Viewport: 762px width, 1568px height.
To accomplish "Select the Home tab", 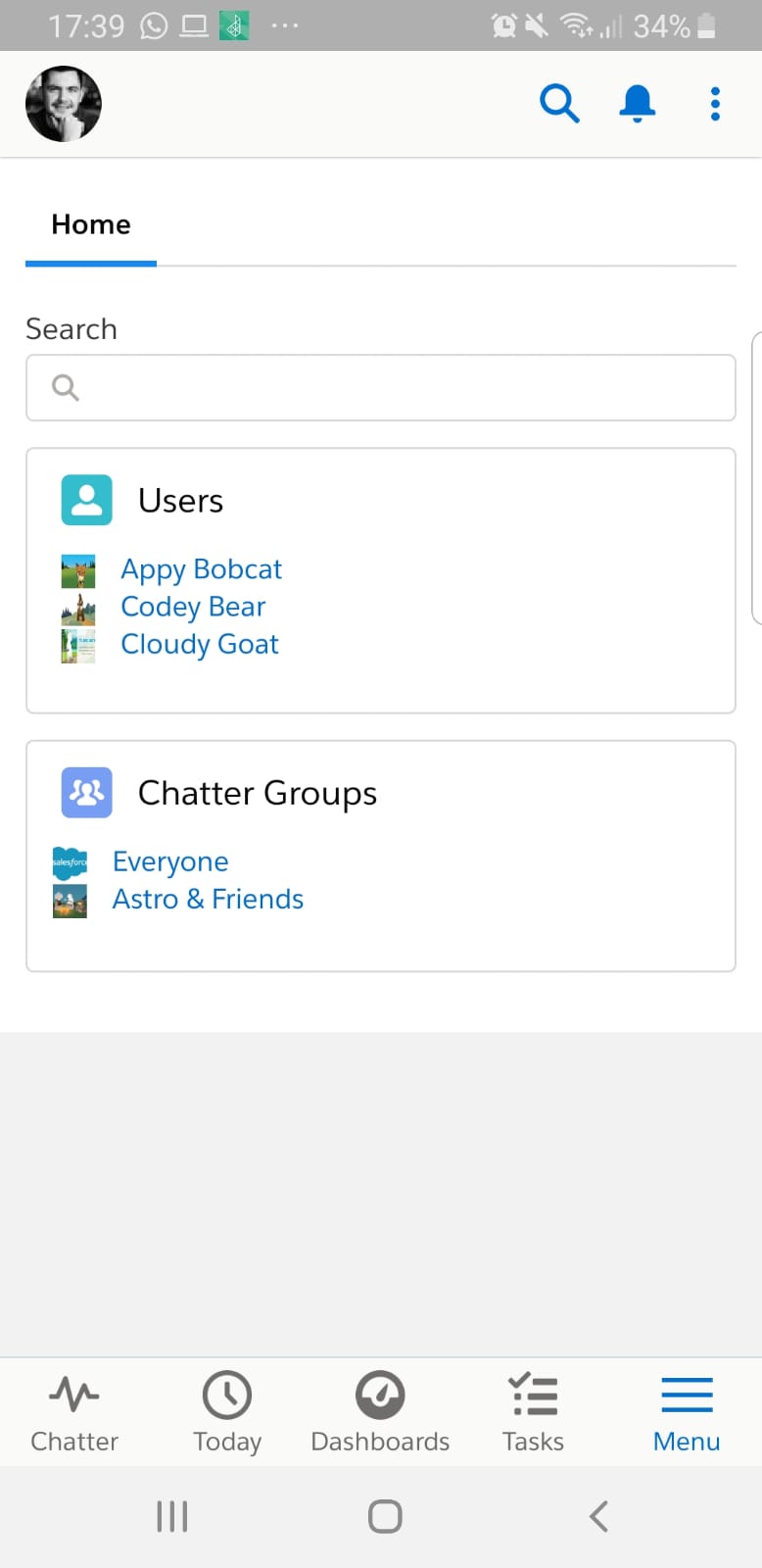I will click(91, 224).
